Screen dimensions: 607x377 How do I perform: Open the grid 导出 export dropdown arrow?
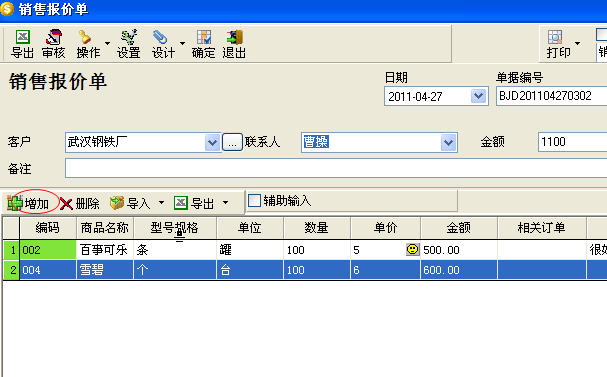coord(225,202)
